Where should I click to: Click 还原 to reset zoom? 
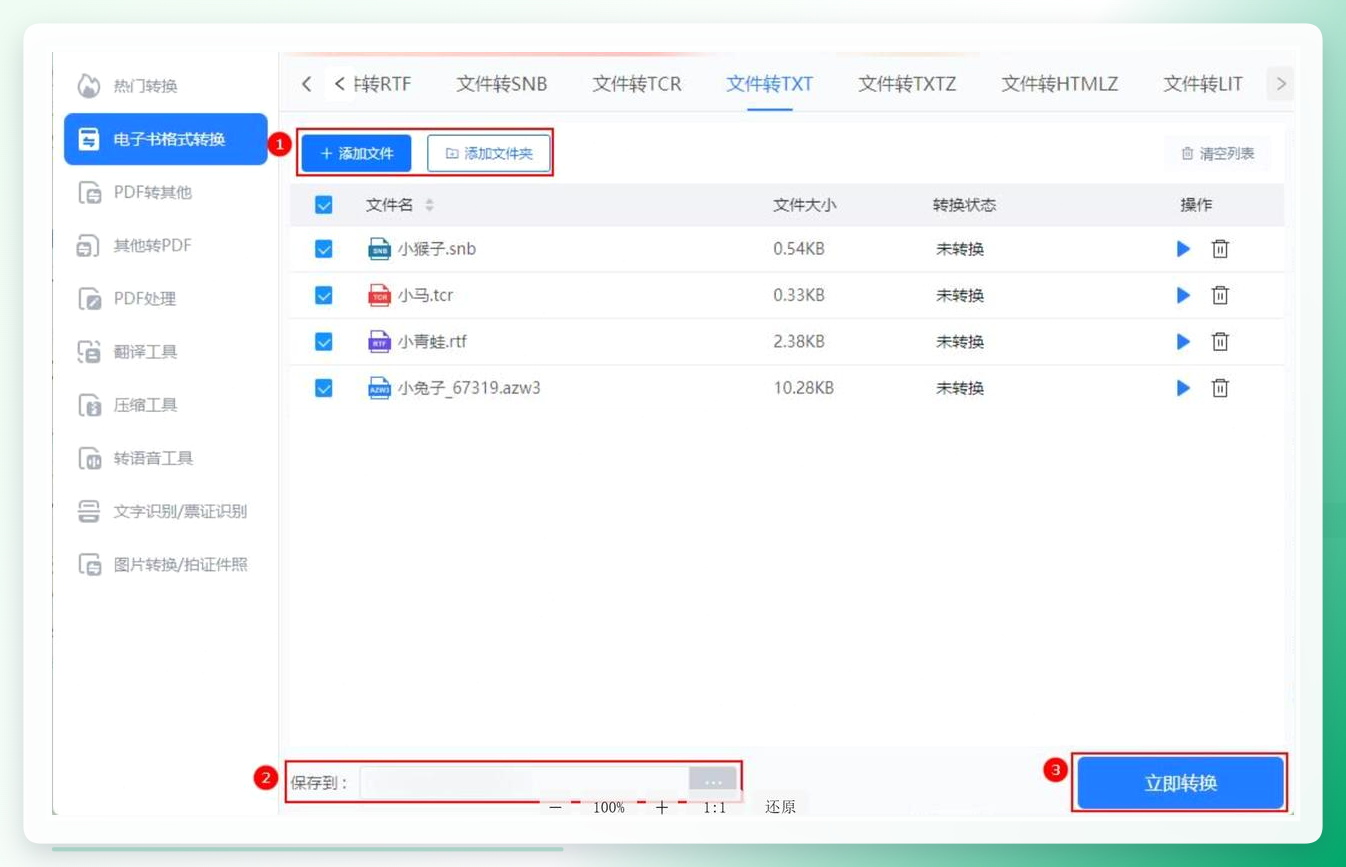pyautogui.click(x=780, y=806)
